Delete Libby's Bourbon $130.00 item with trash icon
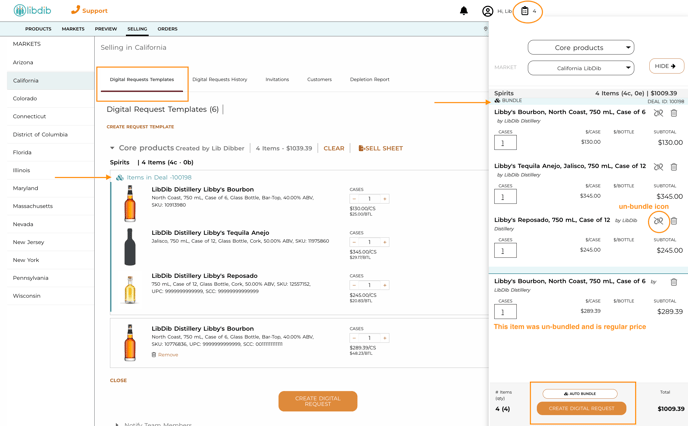This screenshot has height=426, width=688. pyautogui.click(x=674, y=113)
